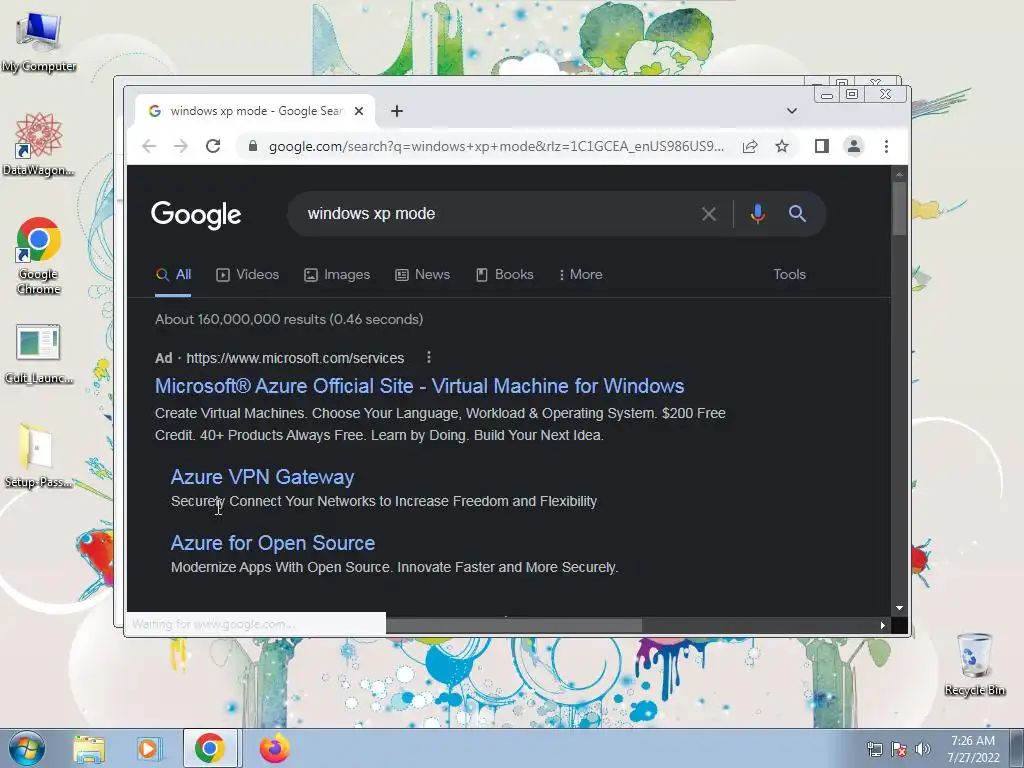Click the Show desktop strip
Viewport: 1024px width, 768px height.
tap(1018, 748)
